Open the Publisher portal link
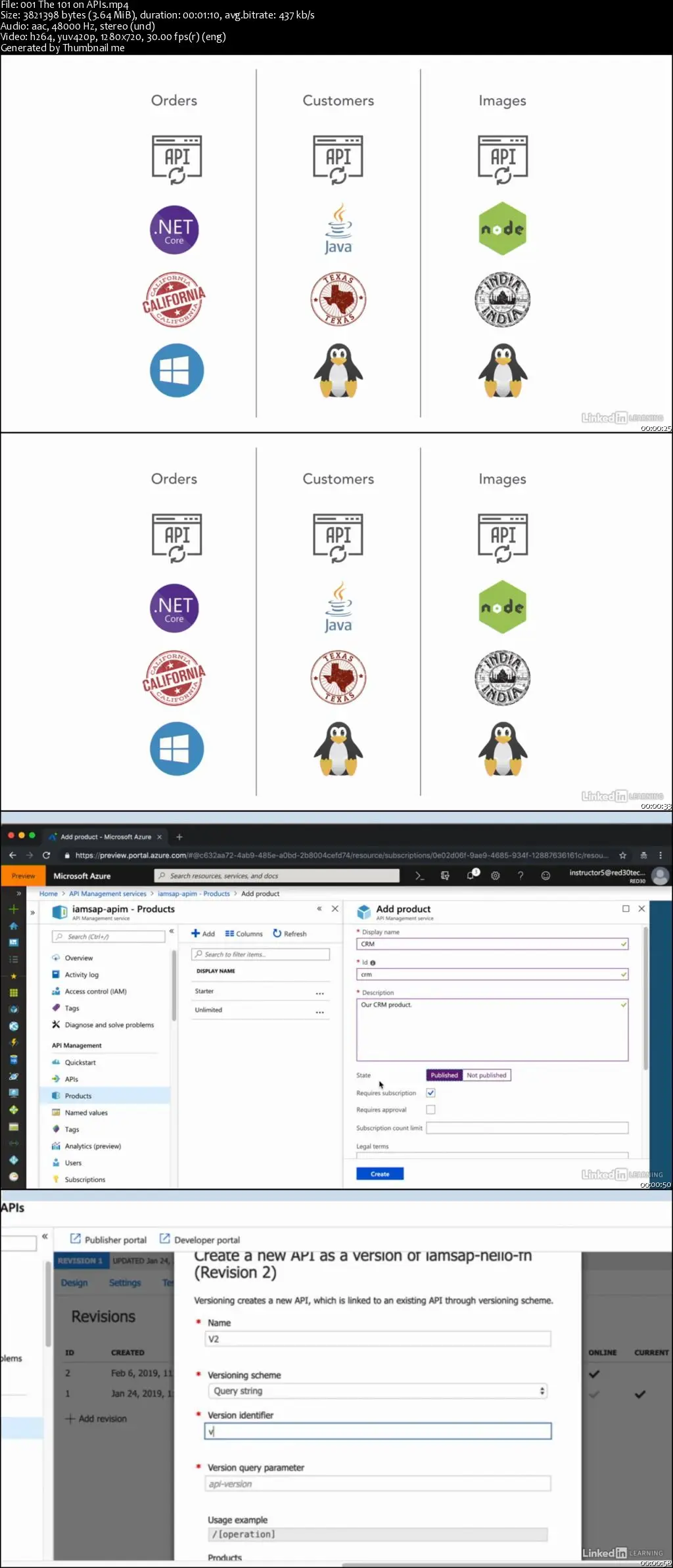The image size is (673, 1568). pos(108,1240)
